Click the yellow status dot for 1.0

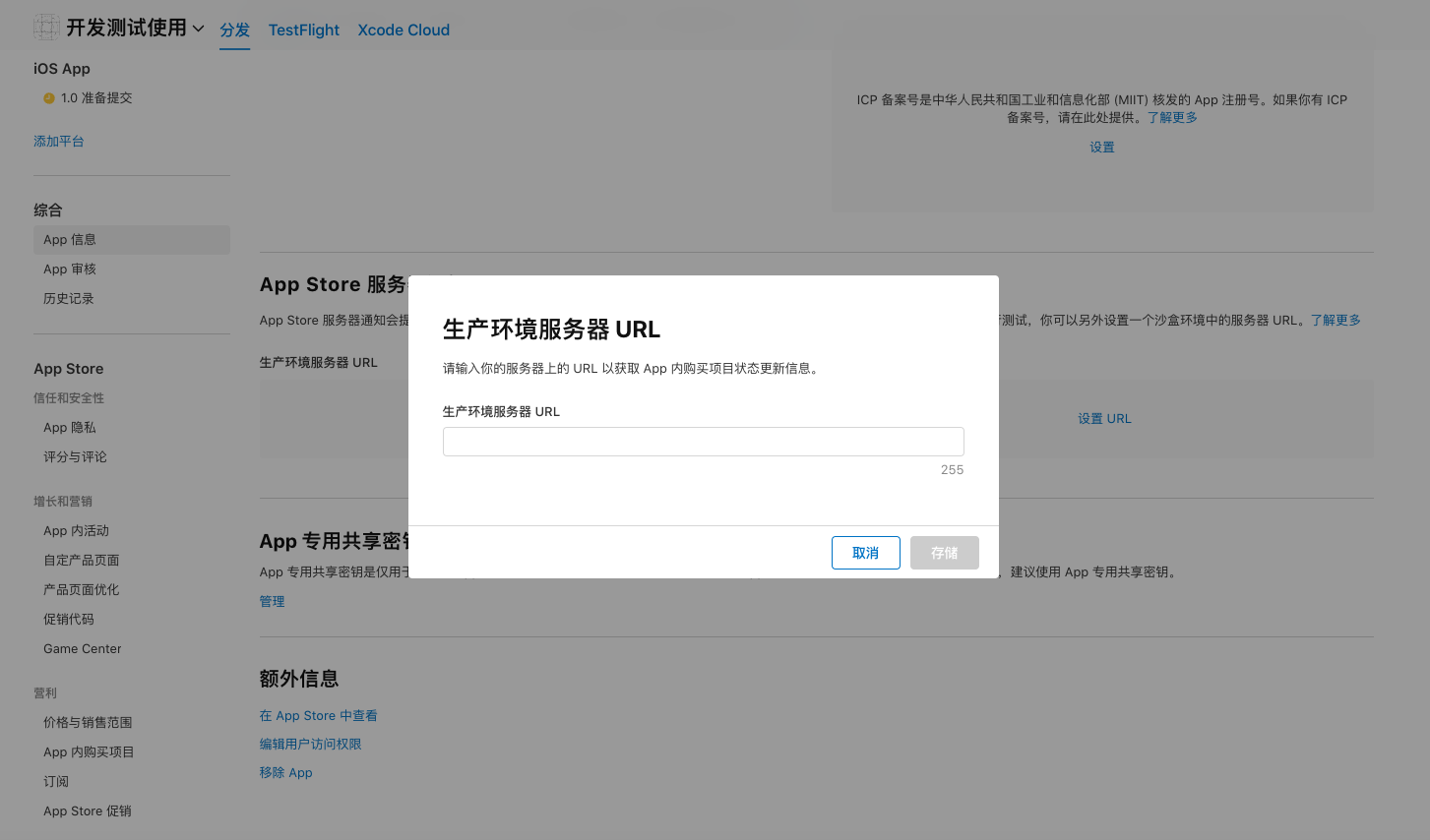49,98
